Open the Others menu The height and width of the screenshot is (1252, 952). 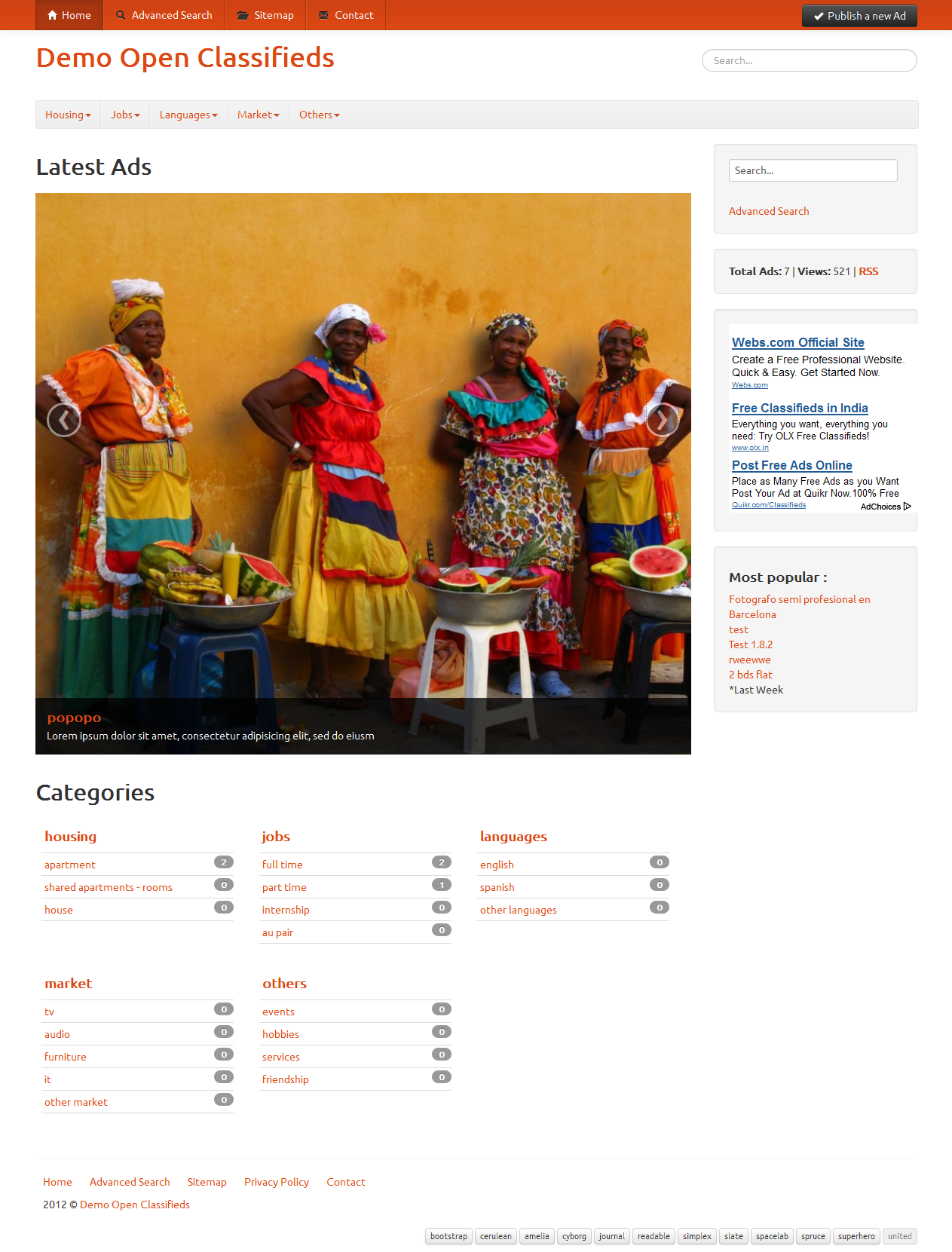pyautogui.click(x=320, y=115)
